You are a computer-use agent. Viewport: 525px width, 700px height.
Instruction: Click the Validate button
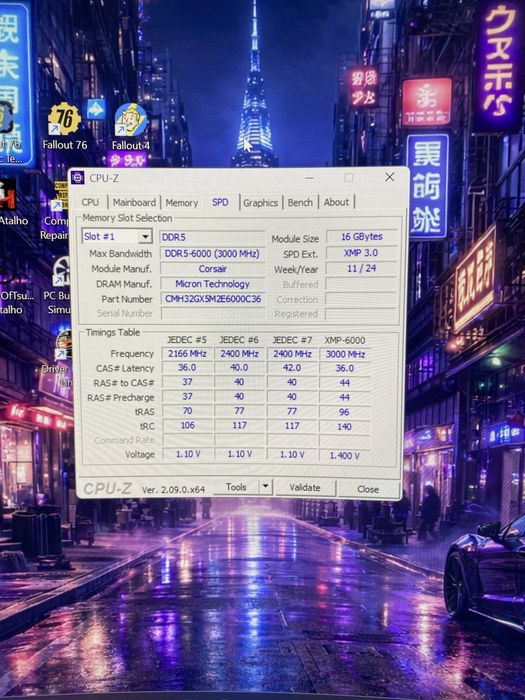point(305,488)
